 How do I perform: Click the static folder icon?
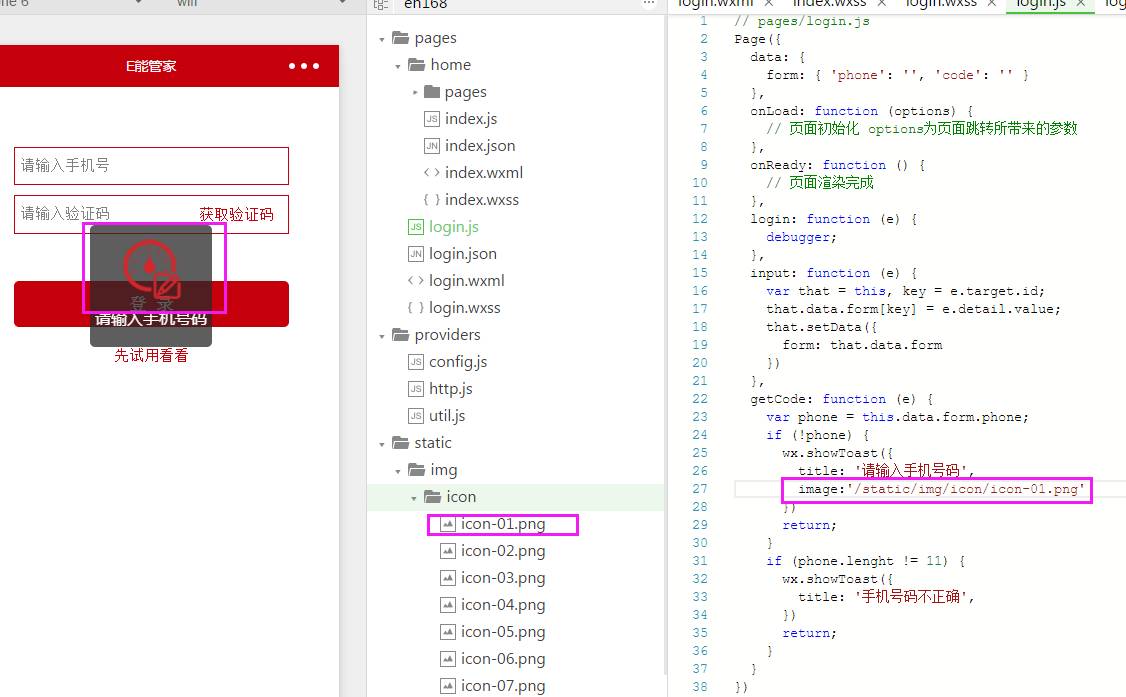(400, 443)
